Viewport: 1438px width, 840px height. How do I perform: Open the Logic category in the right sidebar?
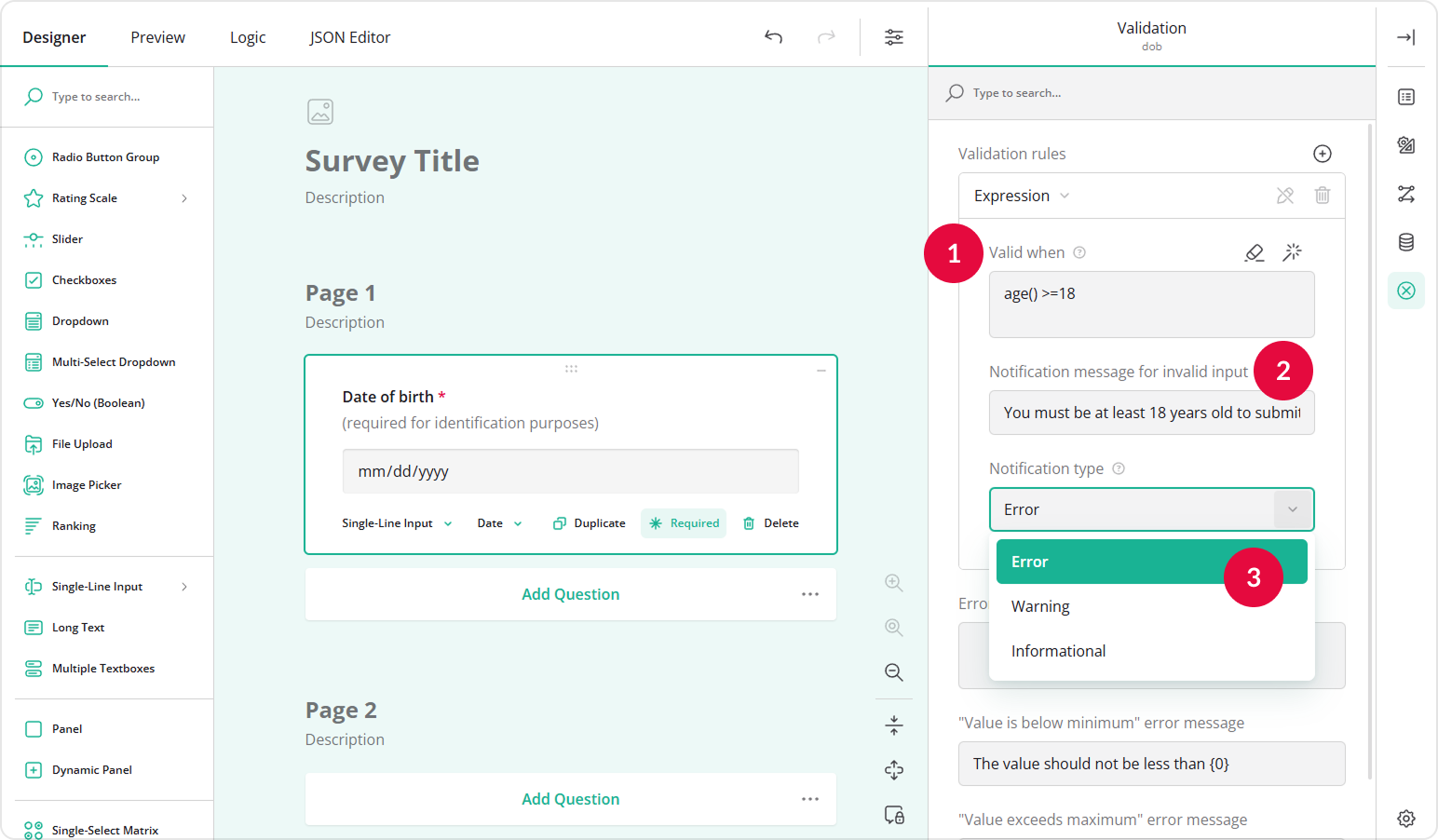[x=1406, y=194]
